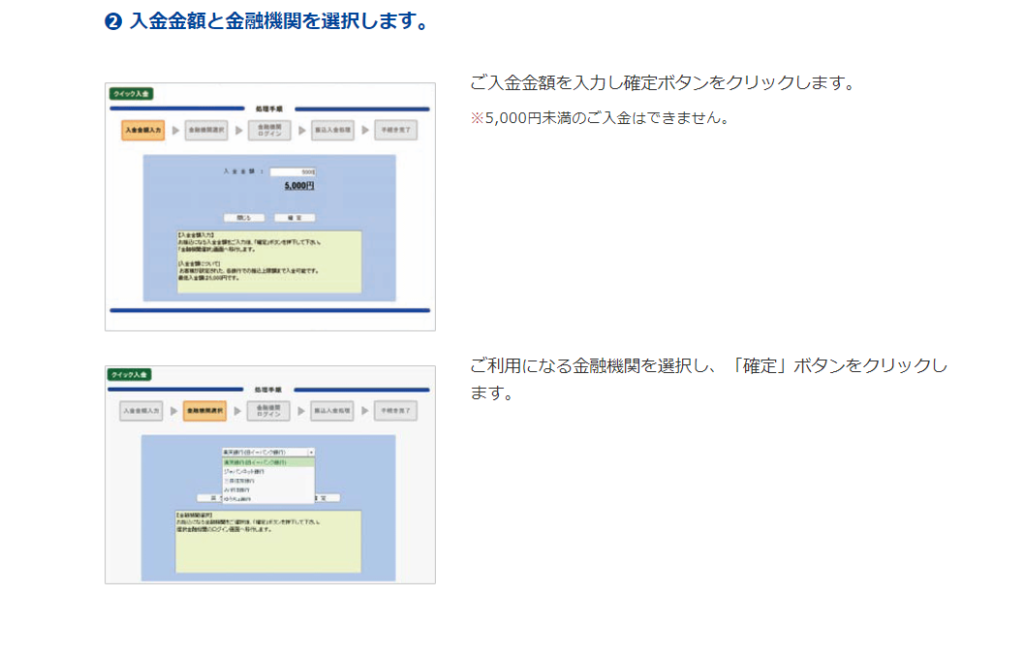Click 手続き完了 step box in upper screenshot
The height and width of the screenshot is (658, 1024).
[x=395, y=130]
